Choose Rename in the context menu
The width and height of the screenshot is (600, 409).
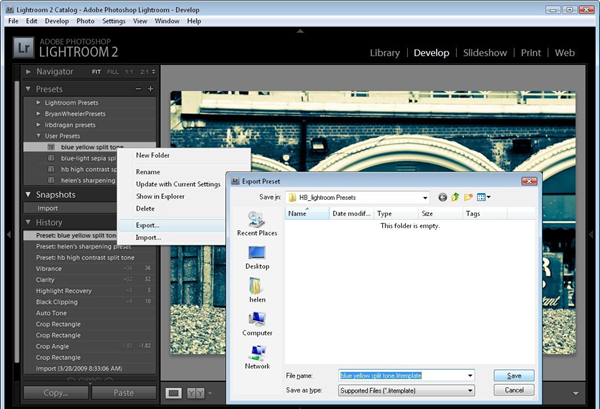148,172
